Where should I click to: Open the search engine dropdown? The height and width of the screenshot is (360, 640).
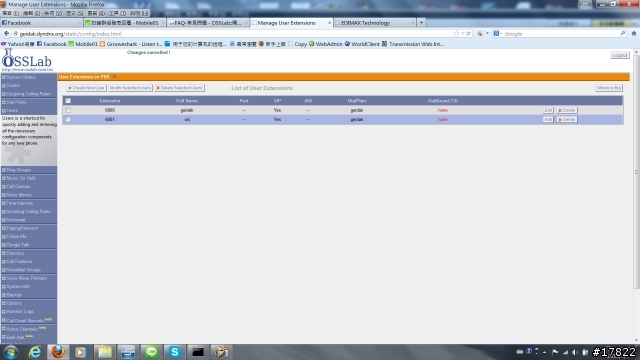pyautogui.click(x=498, y=33)
